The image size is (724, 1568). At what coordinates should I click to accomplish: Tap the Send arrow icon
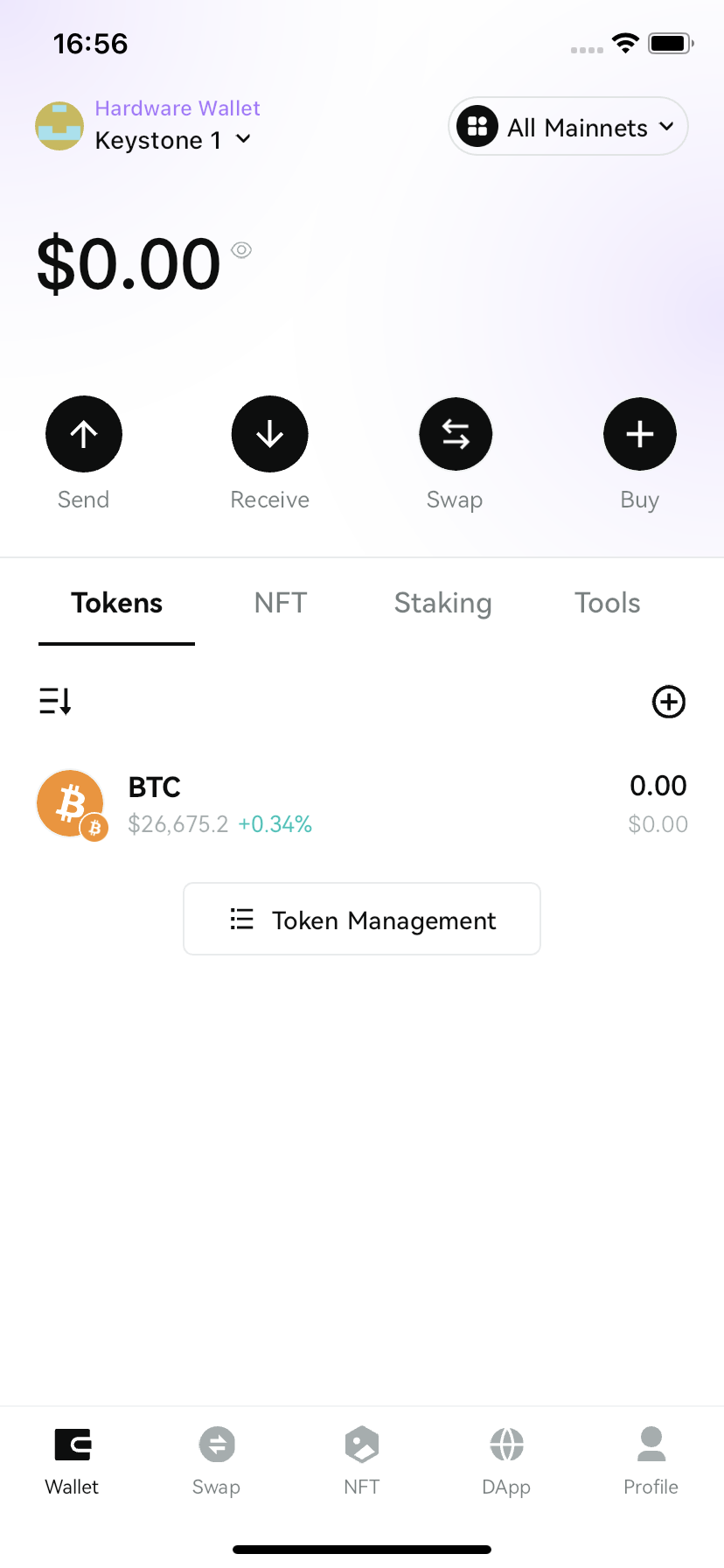tap(84, 434)
